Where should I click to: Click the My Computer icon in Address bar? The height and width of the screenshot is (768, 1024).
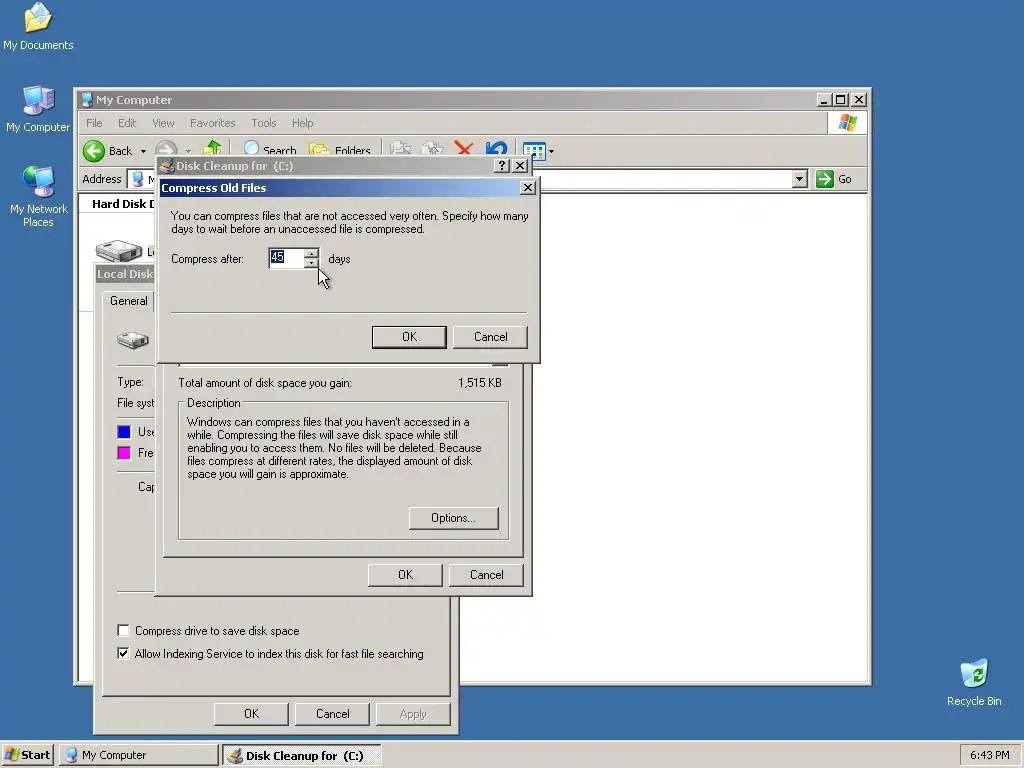(x=138, y=179)
